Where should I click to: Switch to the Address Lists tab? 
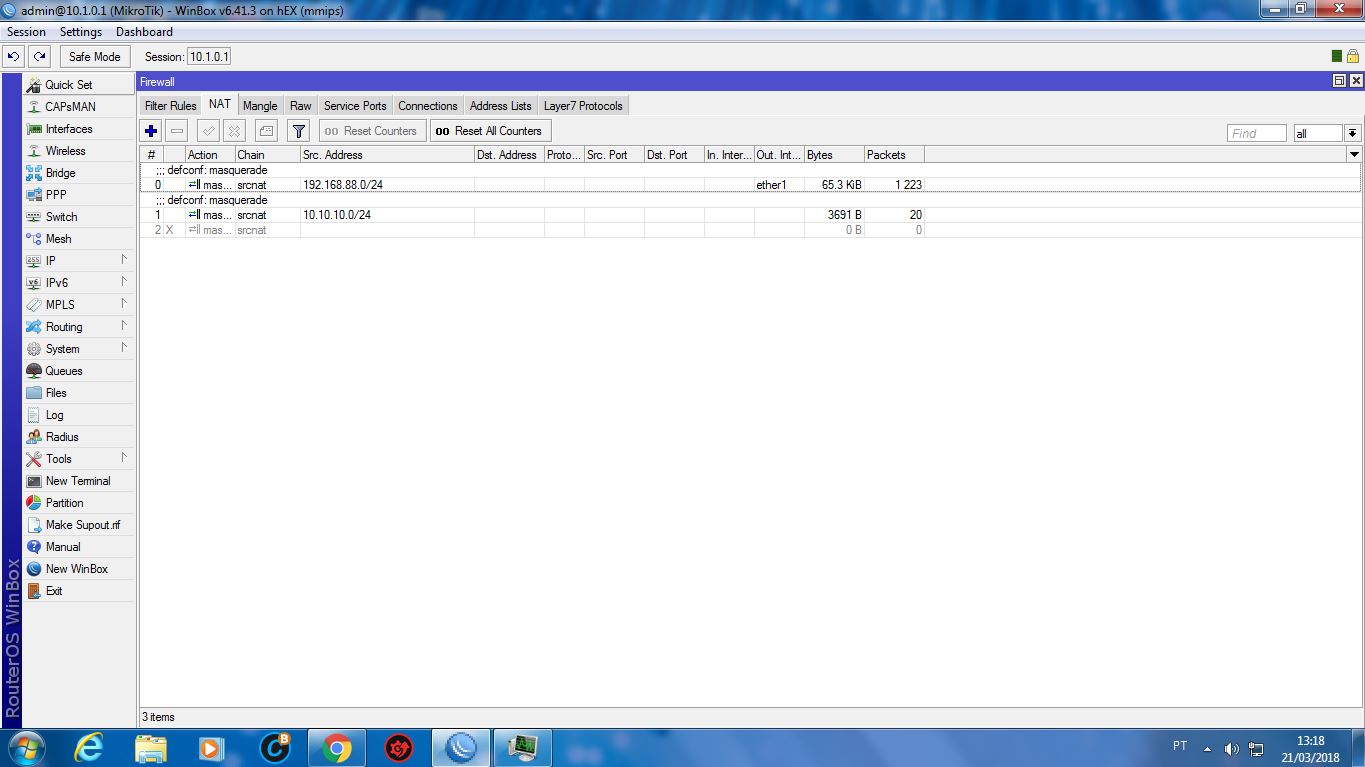tap(501, 106)
